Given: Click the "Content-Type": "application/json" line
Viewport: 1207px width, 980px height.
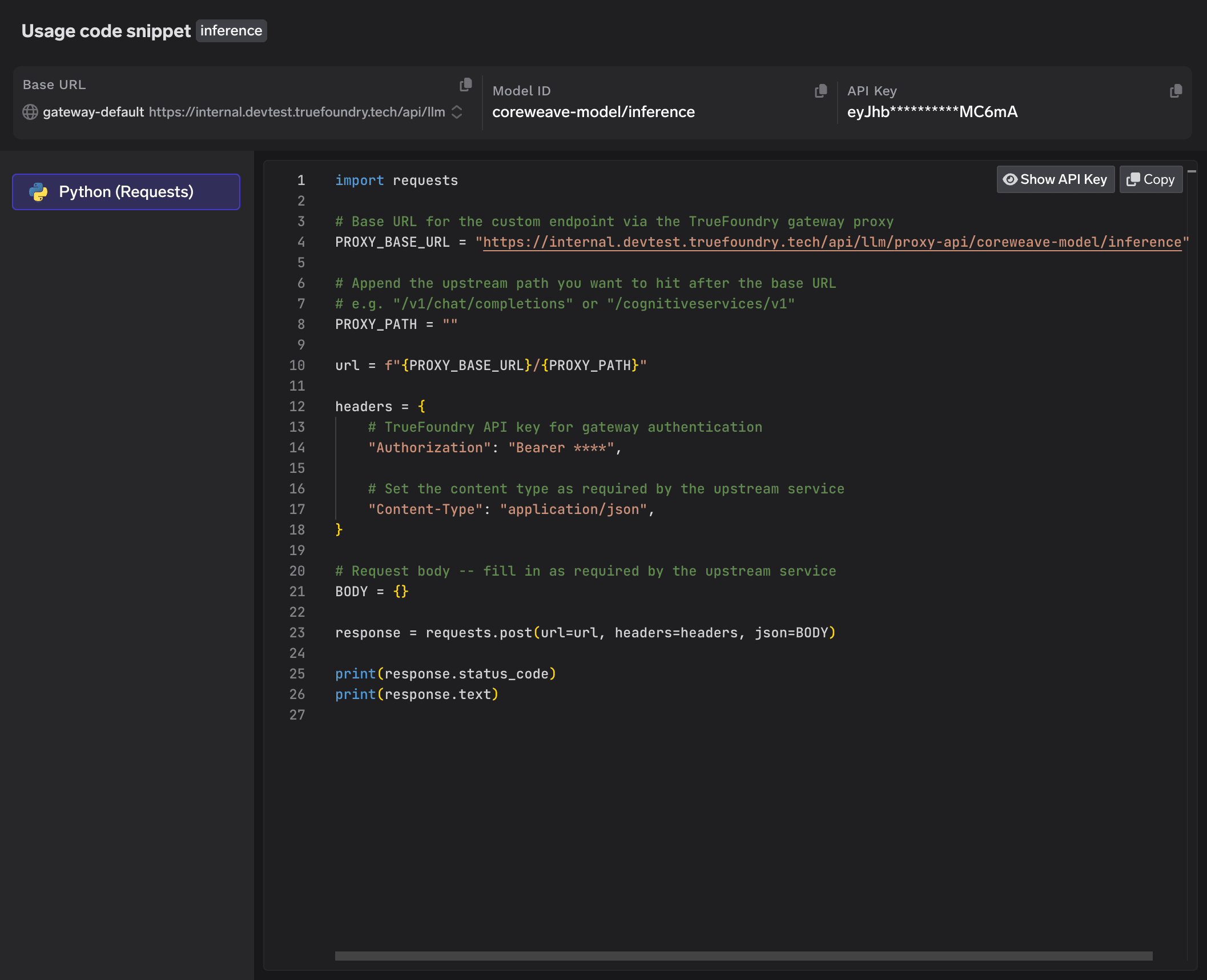Looking at the screenshot, I should (x=511, y=509).
